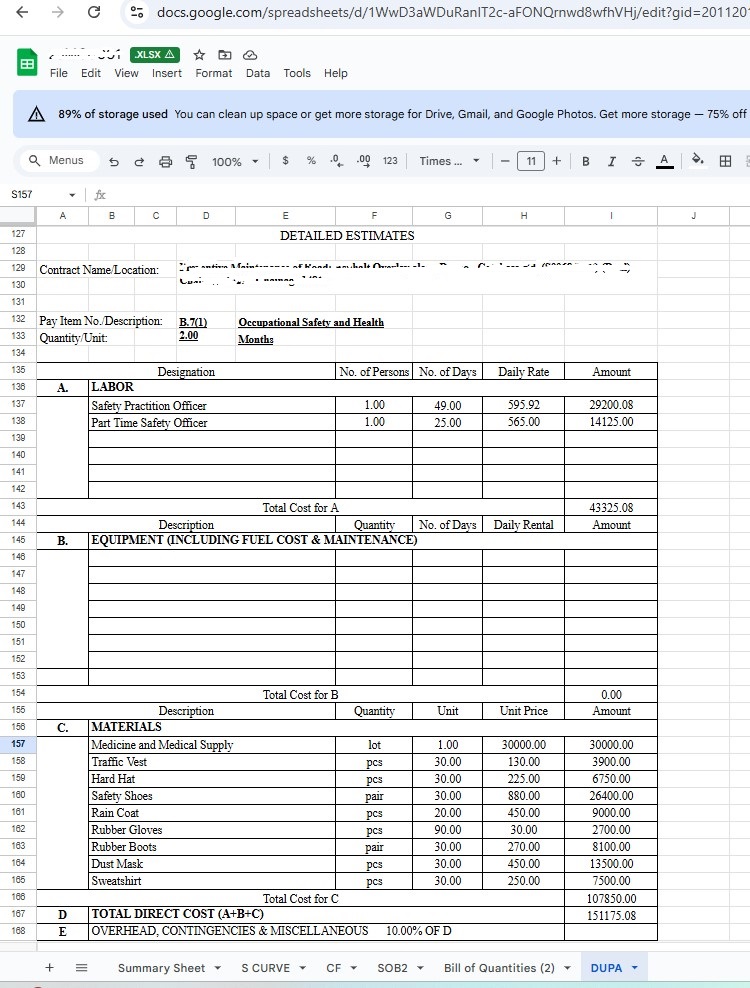Viewport: 750px width, 988px height.
Task: Click the .XLSX format badge
Action: pyautogui.click(x=155, y=55)
